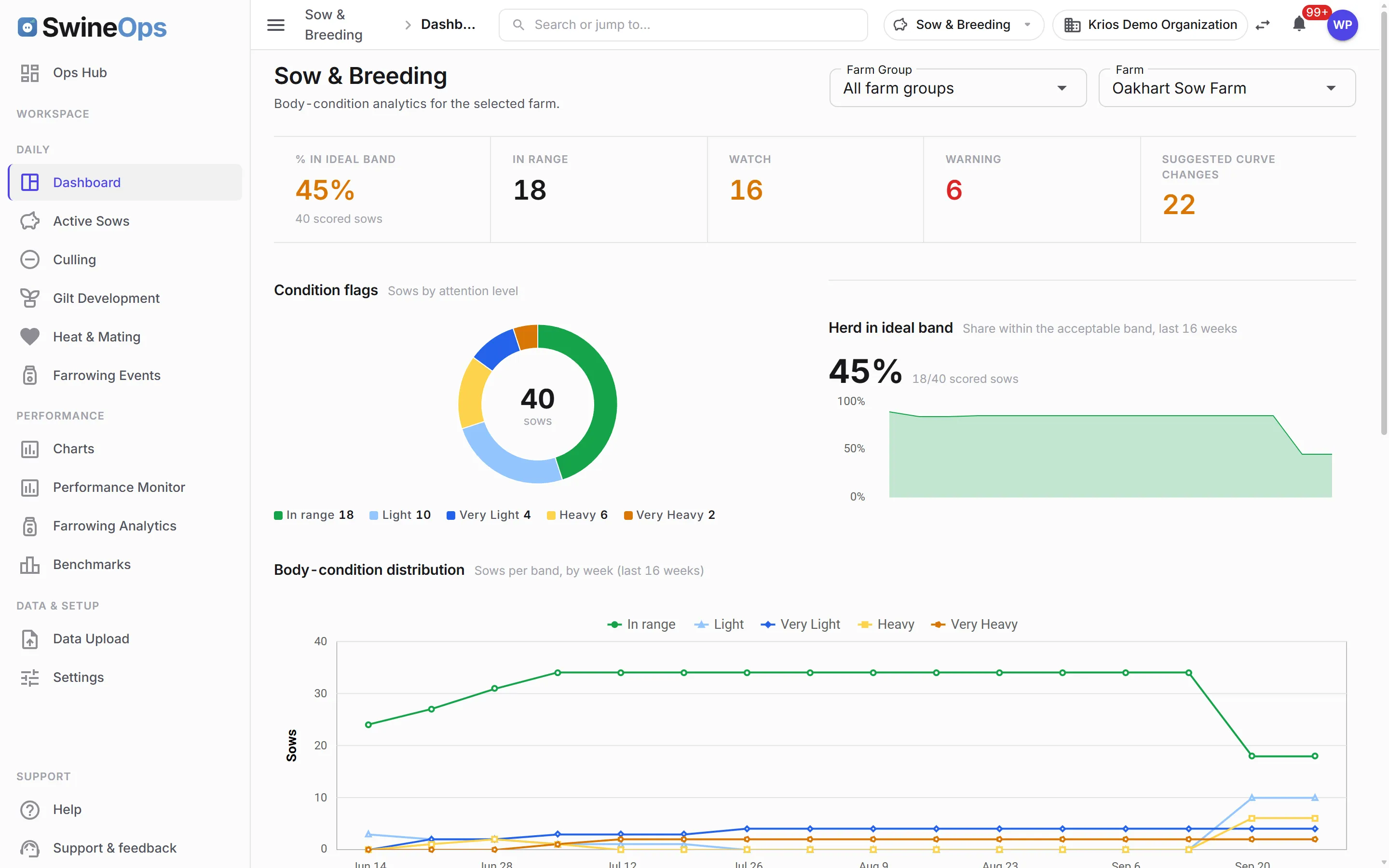Image resolution: width=1389 pixels, height=868 pixels.
Task: Select the Dashboard menu item
Action: 125,183
